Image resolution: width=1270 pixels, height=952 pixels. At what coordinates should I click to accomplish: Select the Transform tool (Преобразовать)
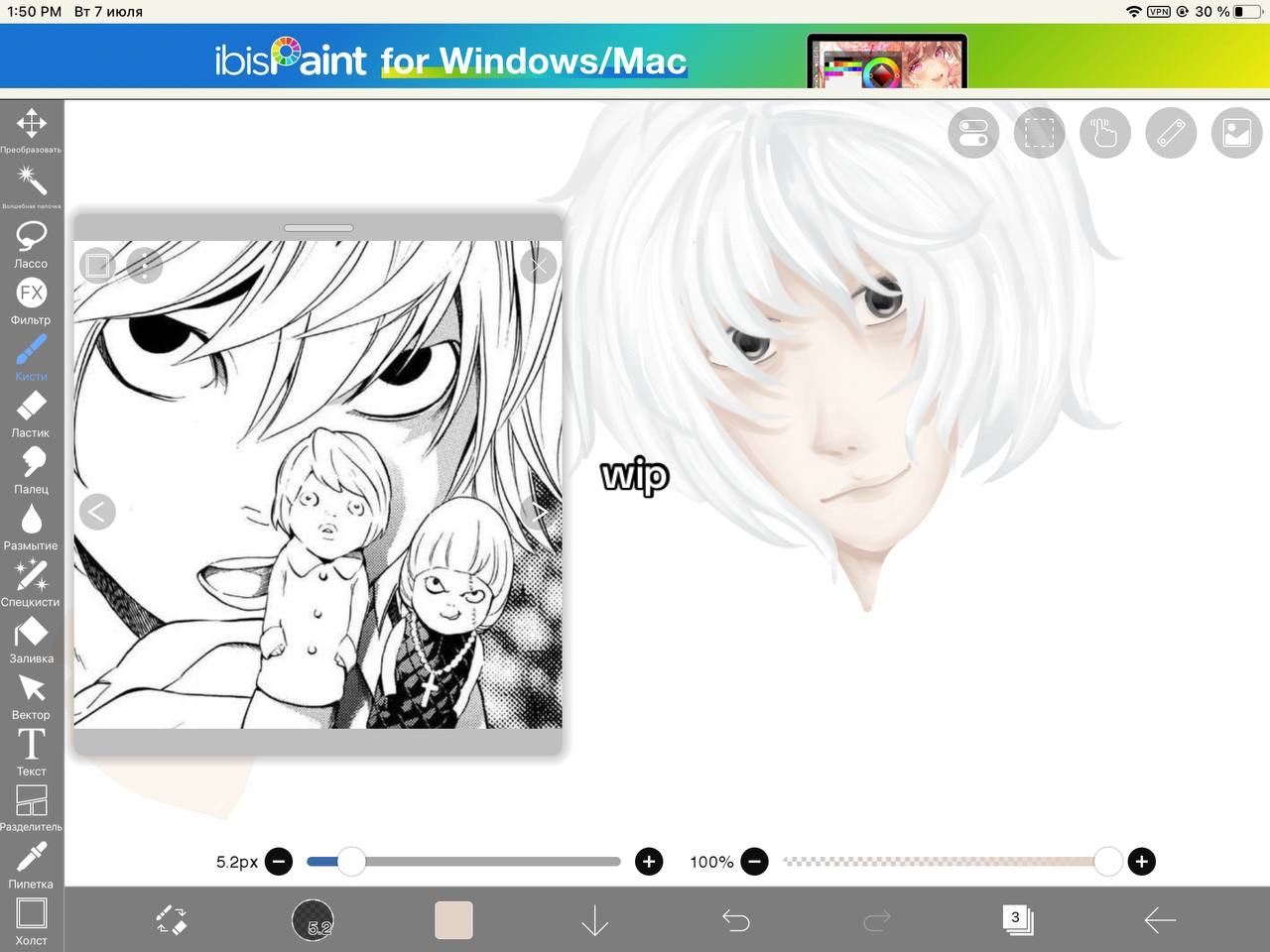coord(31,130)
